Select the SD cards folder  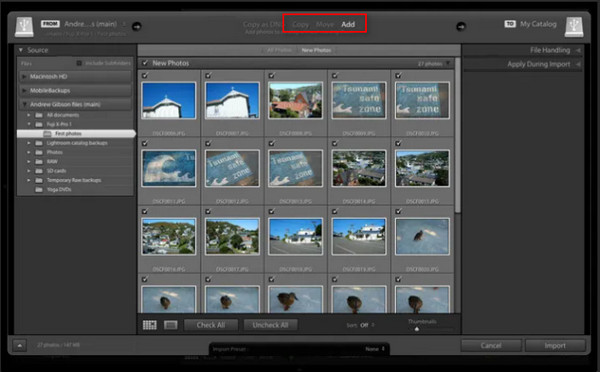tap(56, 171)
